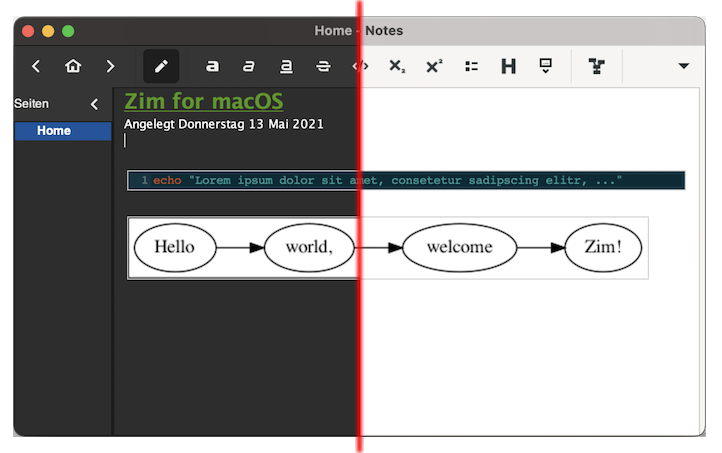Screen dimensions: 722x453
Task: Open the heading level menu
Action: point(508,67)
